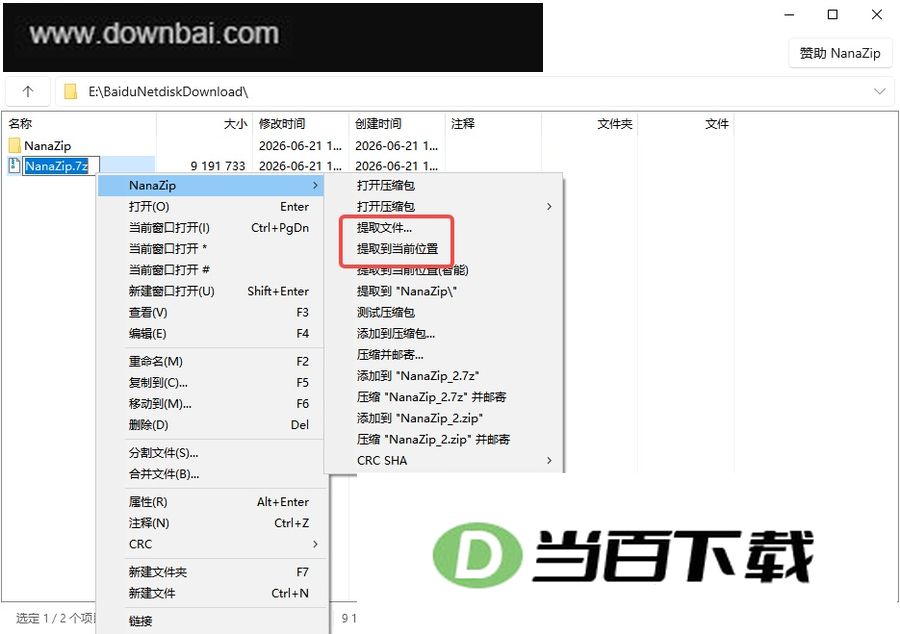Sort by the 修改时间 column header
Image resolution: width=900 pixels, height=634 pixels.
coord(301,123)
